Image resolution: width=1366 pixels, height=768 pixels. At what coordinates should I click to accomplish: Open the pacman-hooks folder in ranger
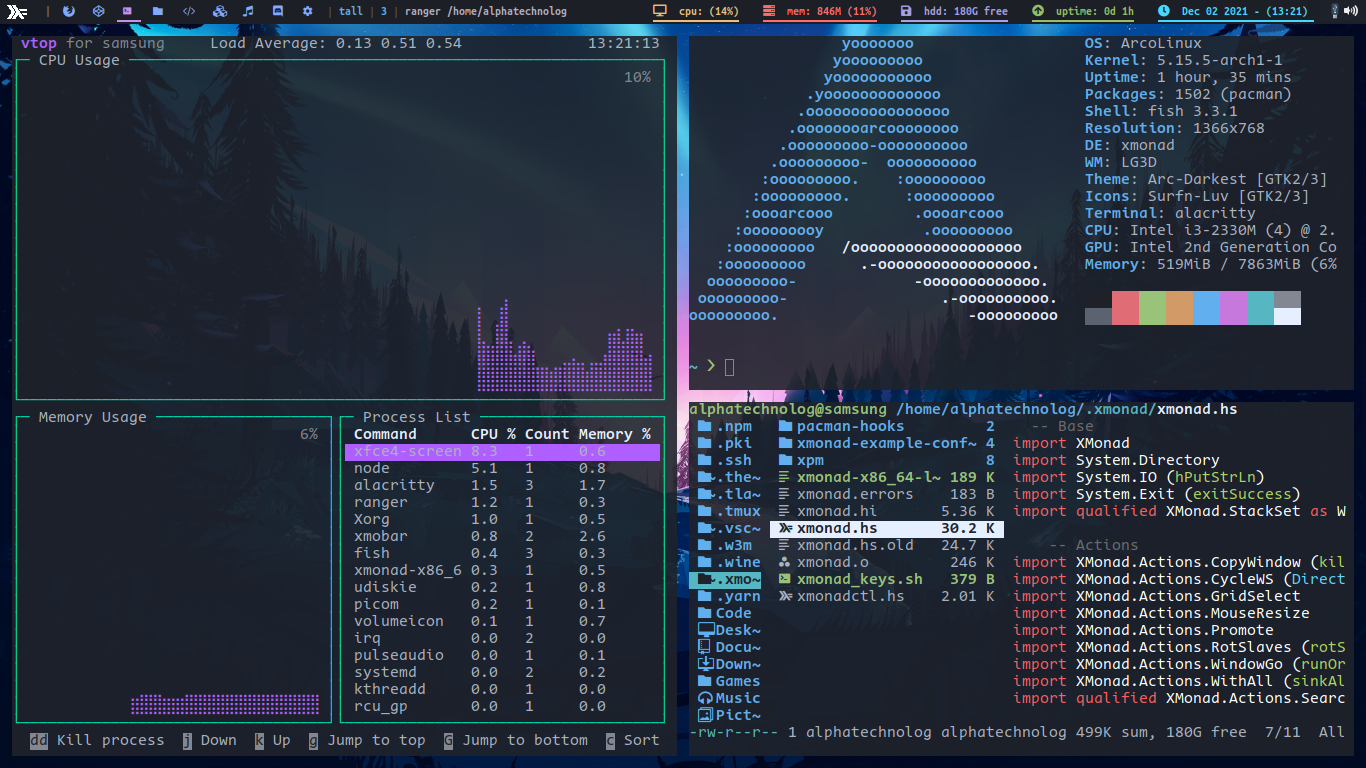[886, 426]
